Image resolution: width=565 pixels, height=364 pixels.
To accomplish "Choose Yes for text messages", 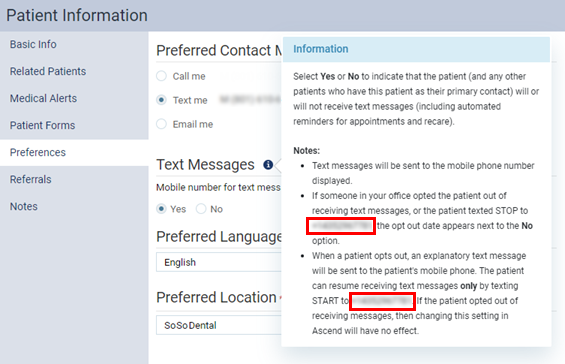I will tap(161, 209).
